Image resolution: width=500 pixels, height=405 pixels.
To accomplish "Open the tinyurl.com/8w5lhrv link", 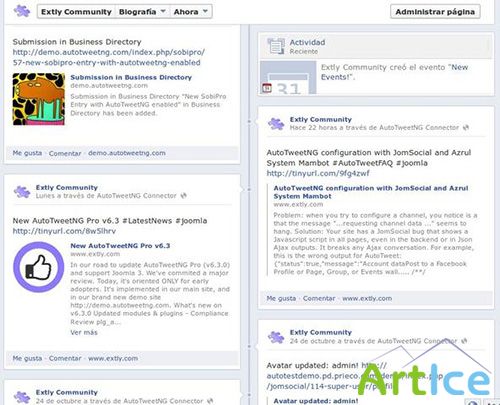I will [64, 231].
